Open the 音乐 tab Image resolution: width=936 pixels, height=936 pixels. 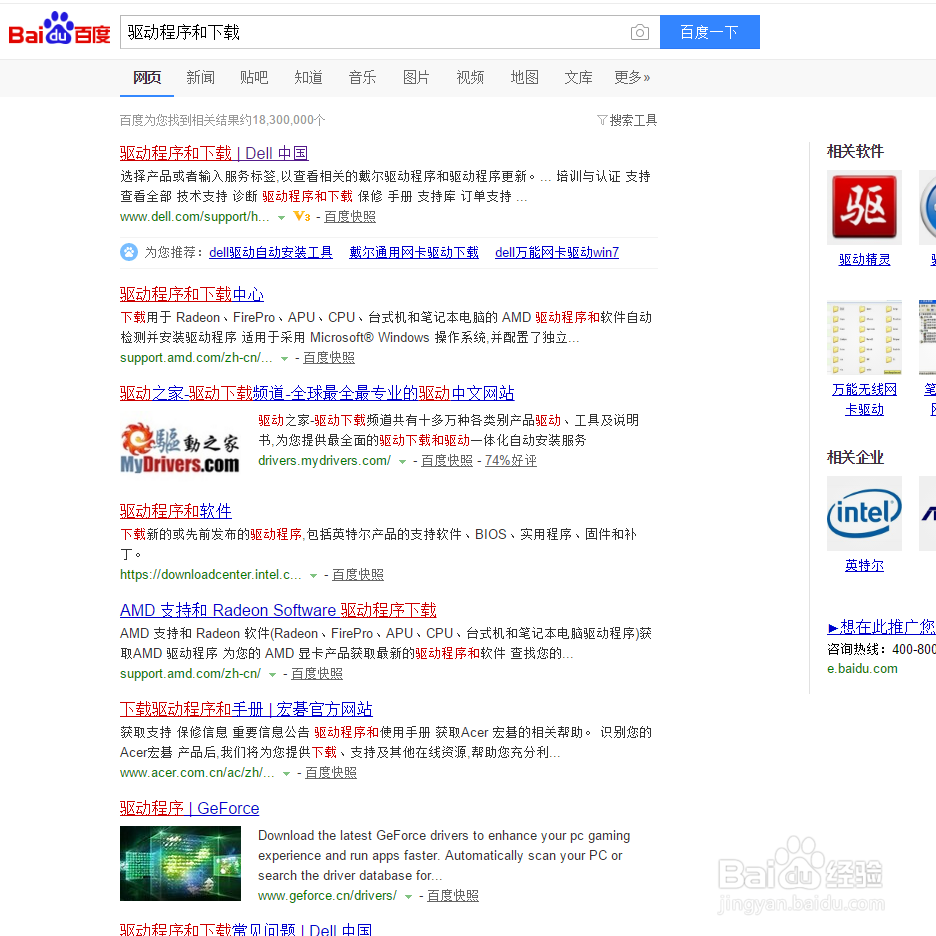coord(362,78)
